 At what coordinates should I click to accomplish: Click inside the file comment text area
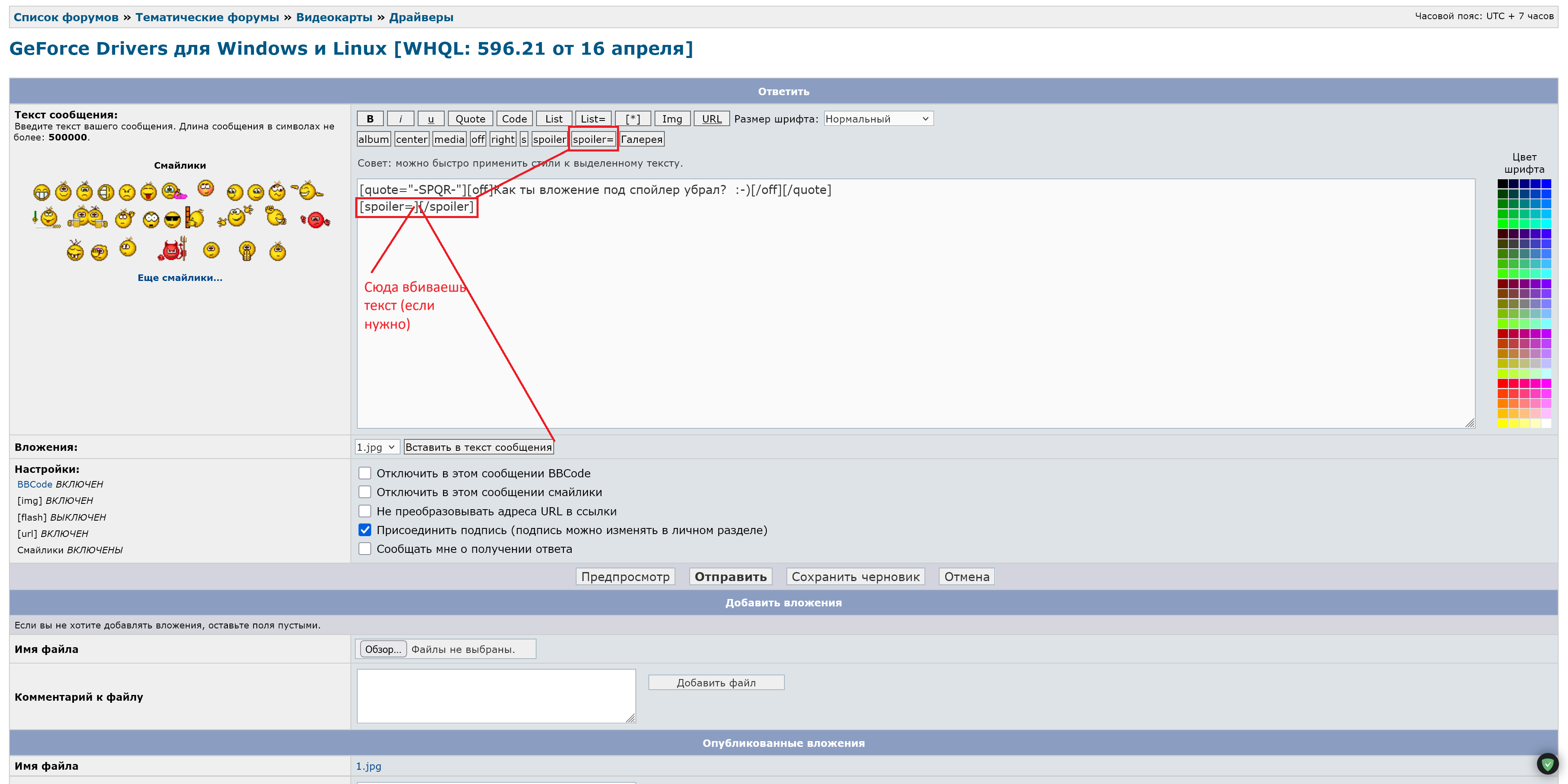[495, 696]
